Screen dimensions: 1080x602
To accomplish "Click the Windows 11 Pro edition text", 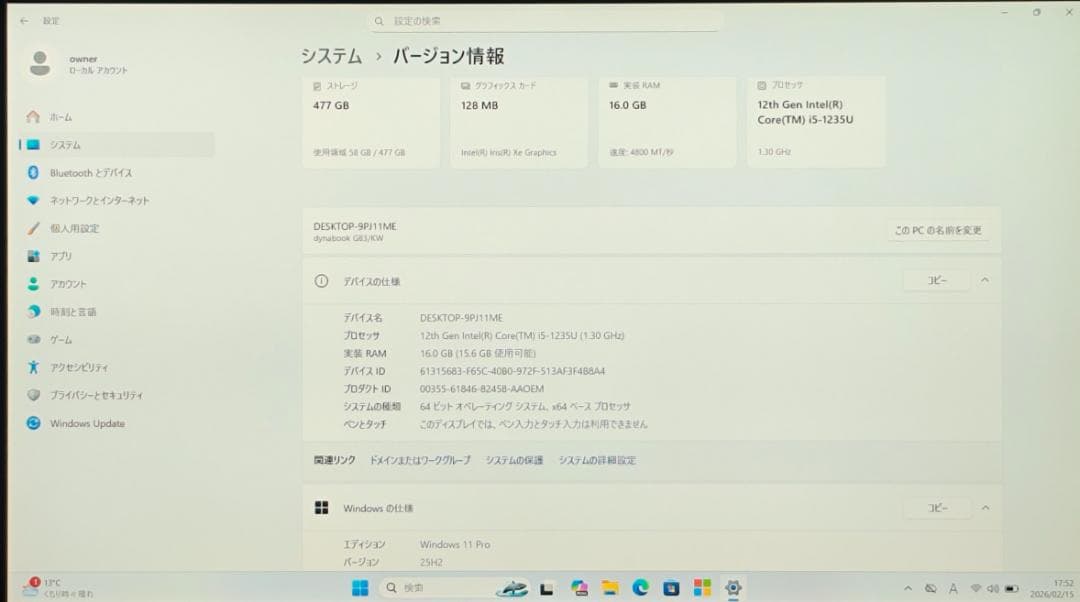I will [455, 545].
